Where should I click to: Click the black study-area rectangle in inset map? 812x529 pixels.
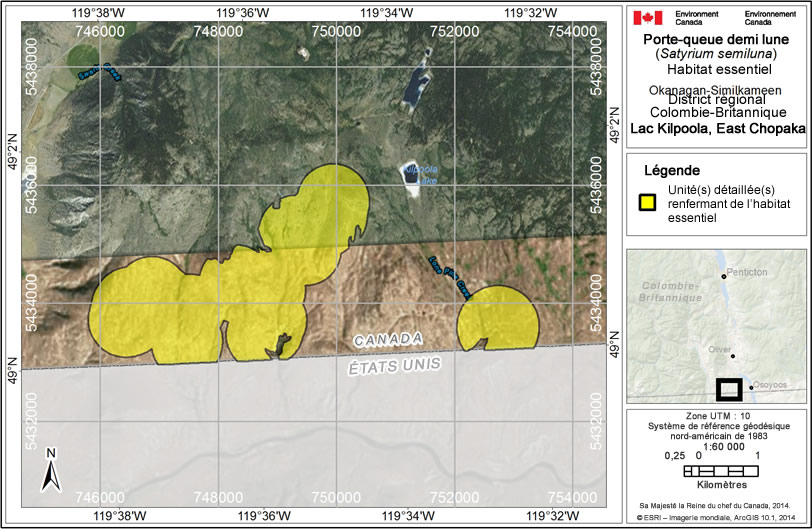[x=728, y=390]
